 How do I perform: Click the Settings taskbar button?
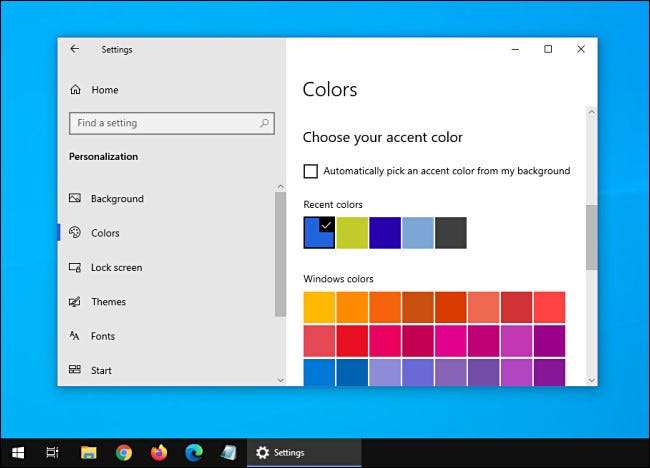[x=304, y=453]
